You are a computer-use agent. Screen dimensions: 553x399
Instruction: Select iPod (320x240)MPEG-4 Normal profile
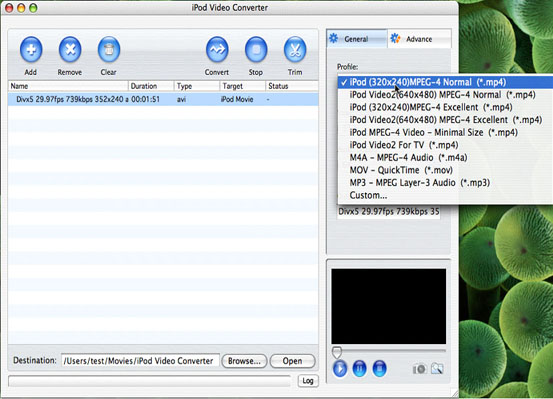445,82
